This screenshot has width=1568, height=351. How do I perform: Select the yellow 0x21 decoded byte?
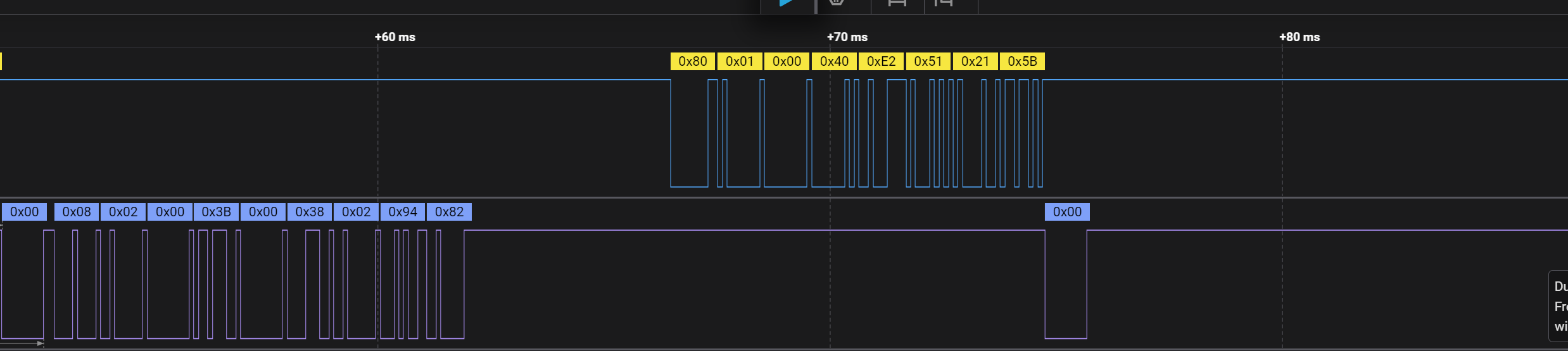point(975,61)
